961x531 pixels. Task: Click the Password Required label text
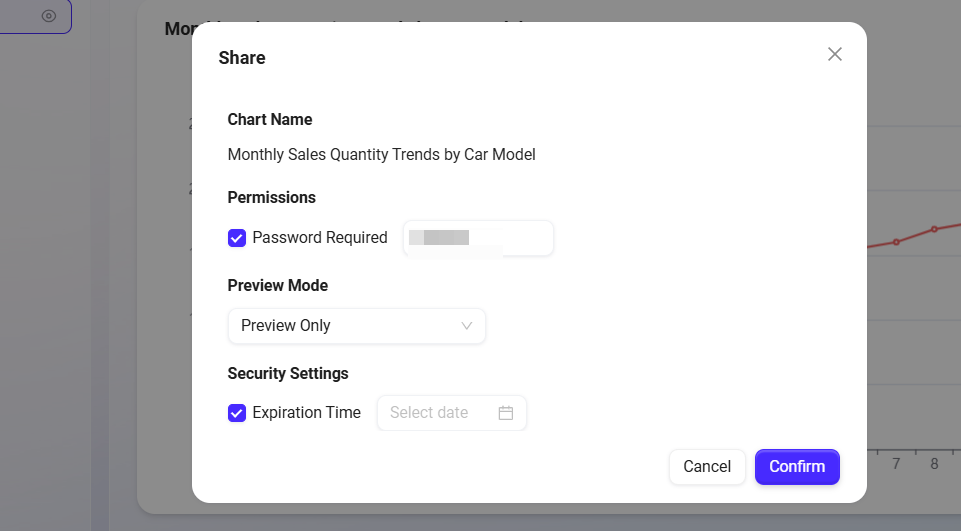click(319, 238)
